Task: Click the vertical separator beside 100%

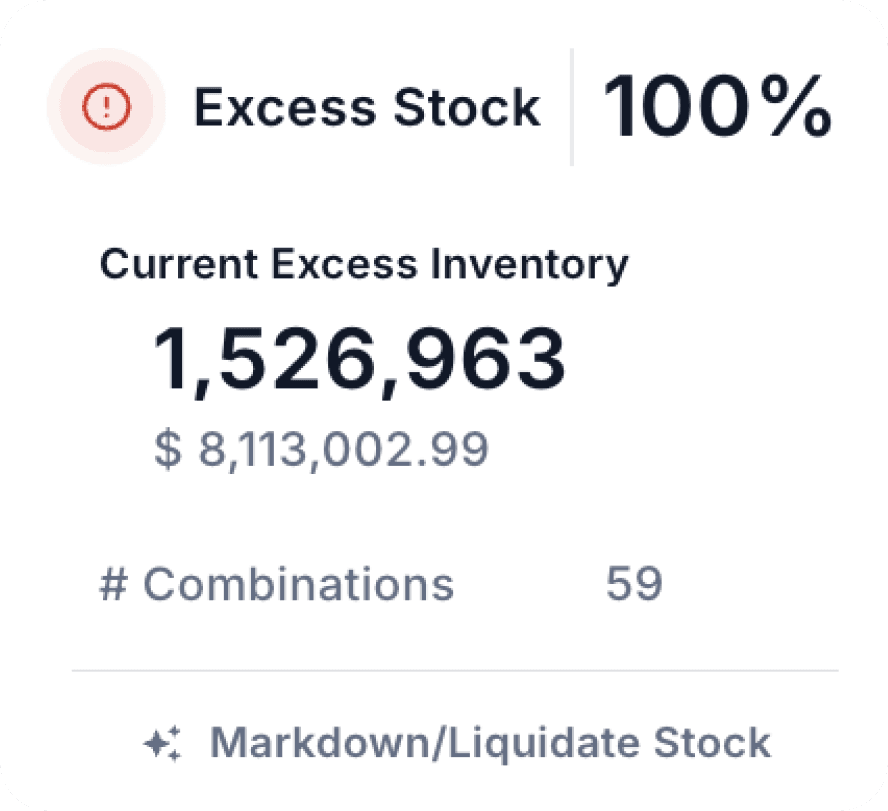Action: [571, 107]
